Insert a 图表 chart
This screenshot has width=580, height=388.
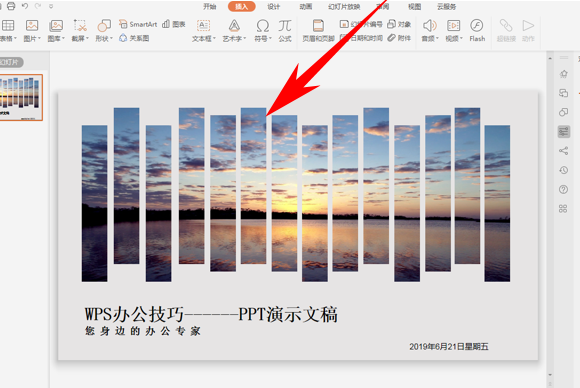(x=174, y=24)
